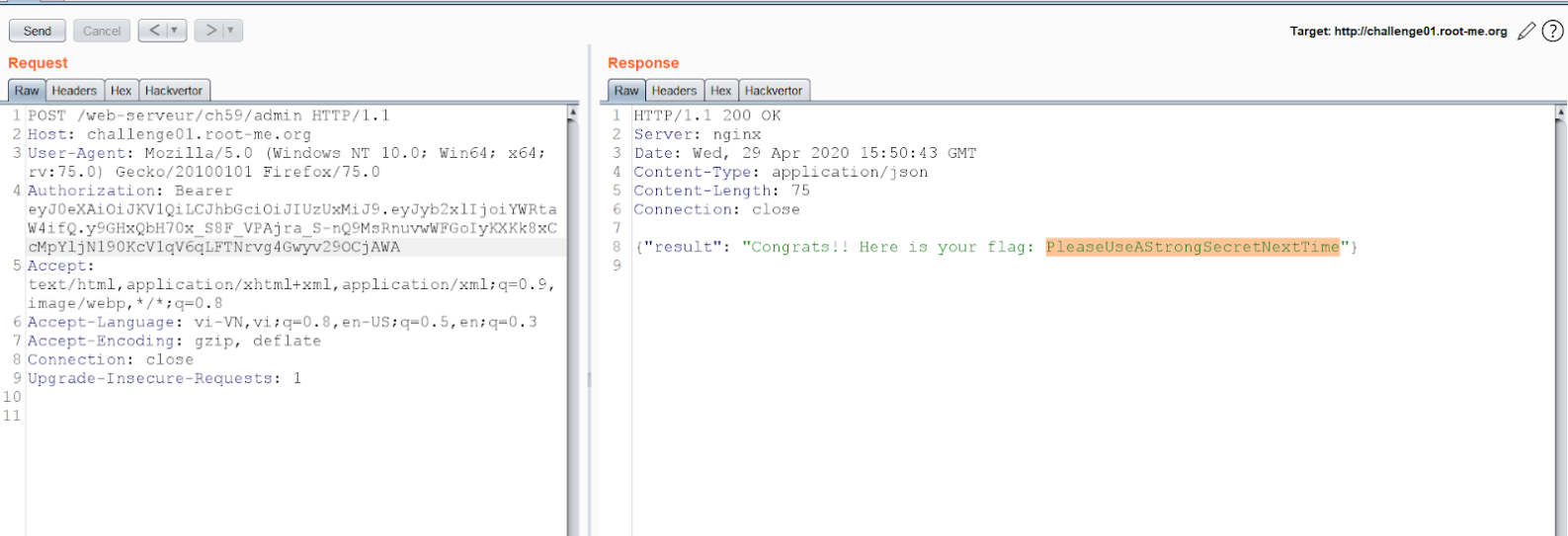The image size is (1568, 536).
Task: Click the Send button
Action: pyautogui.click(x=38, y=31)
